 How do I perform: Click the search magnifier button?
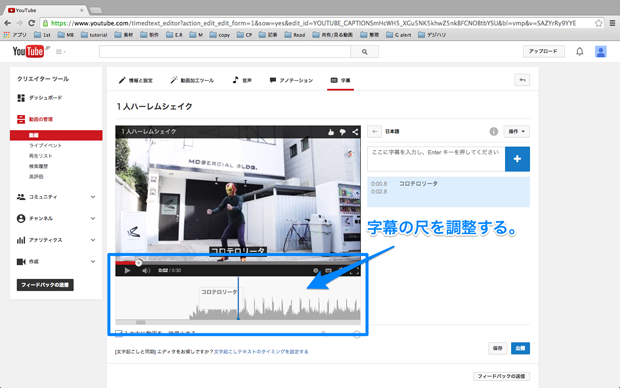(364, 51)
